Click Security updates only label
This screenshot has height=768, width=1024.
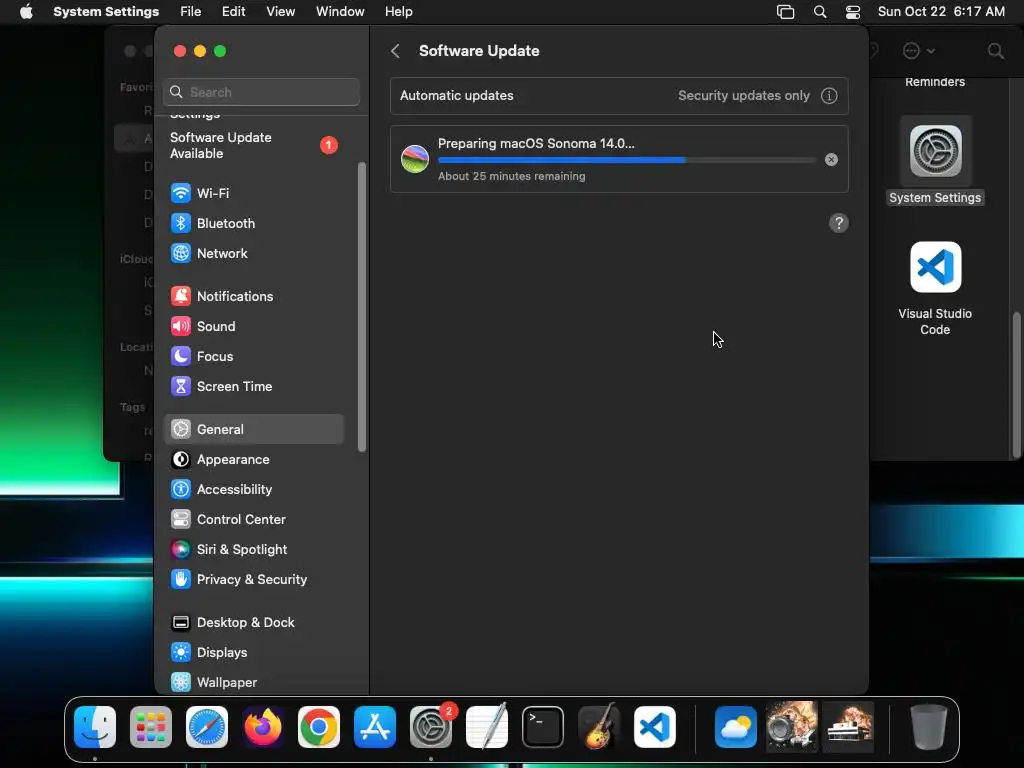pos(743,95)
